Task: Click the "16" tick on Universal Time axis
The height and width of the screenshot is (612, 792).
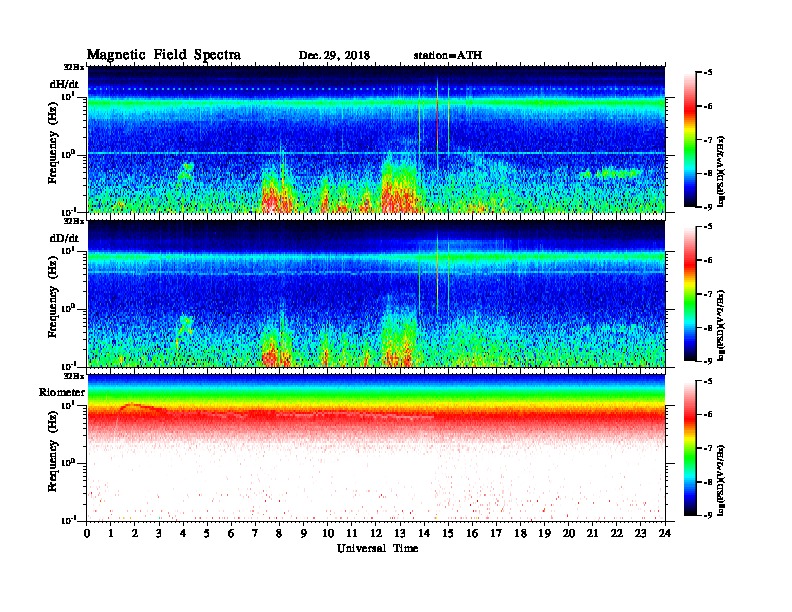Action: point(472,534)
